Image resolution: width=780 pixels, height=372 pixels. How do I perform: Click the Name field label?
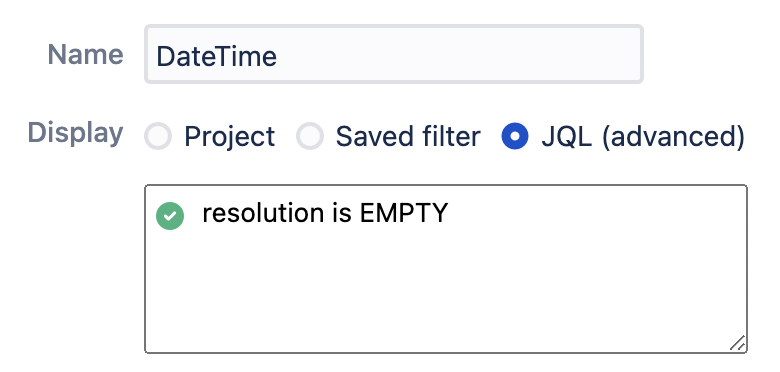86,54
